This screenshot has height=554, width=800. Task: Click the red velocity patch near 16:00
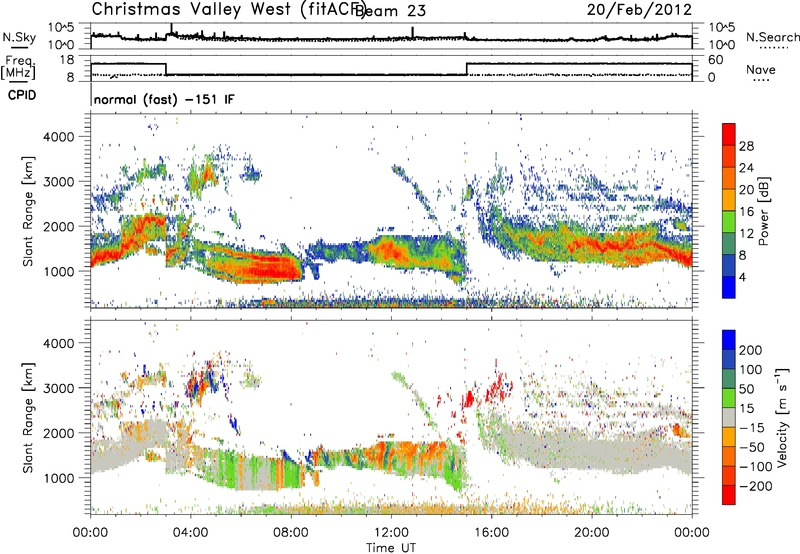coord(498,389)
